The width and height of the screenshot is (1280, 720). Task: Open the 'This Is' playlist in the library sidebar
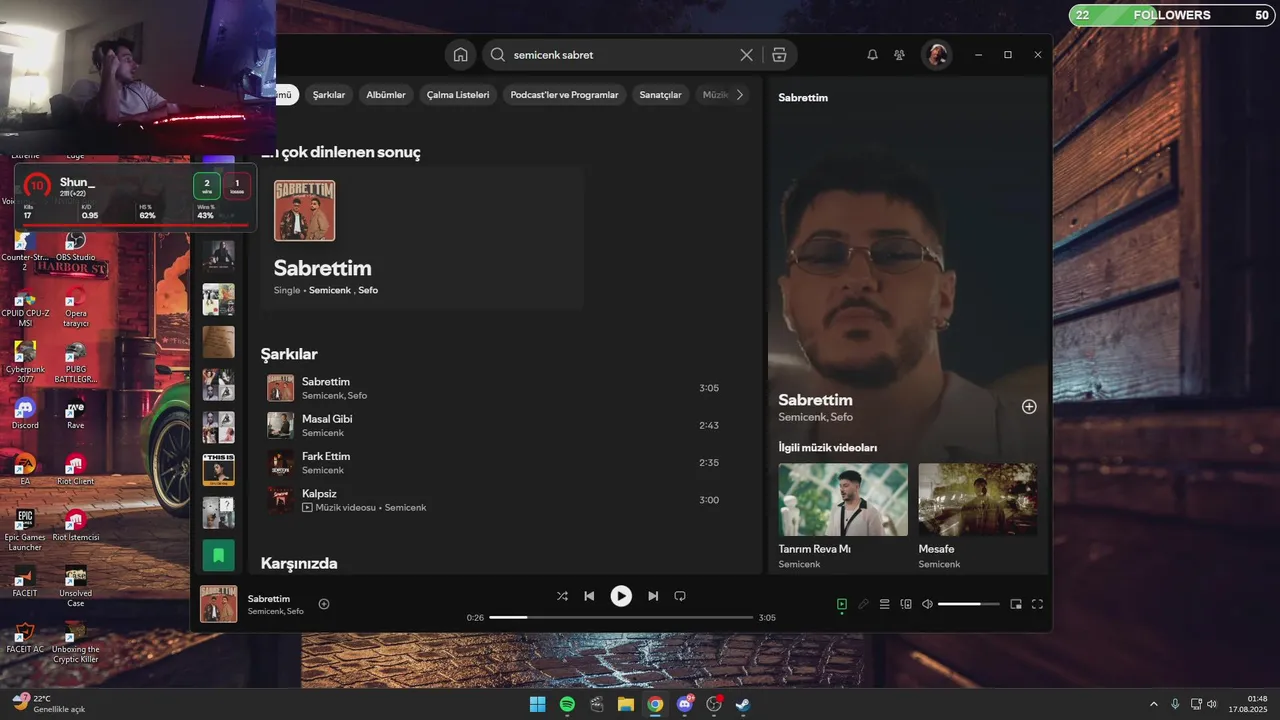219,470
